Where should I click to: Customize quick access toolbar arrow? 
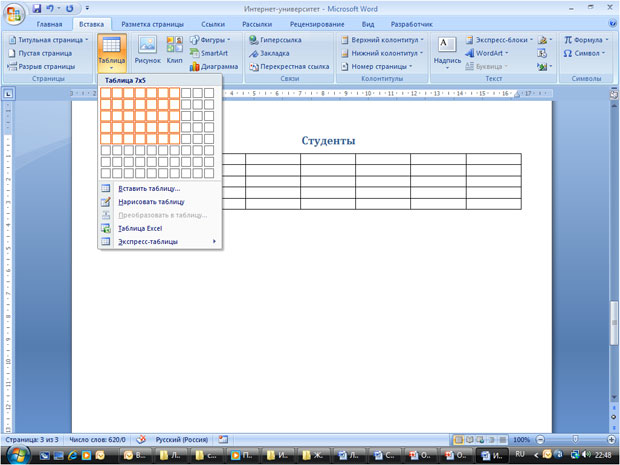[87, 8]
